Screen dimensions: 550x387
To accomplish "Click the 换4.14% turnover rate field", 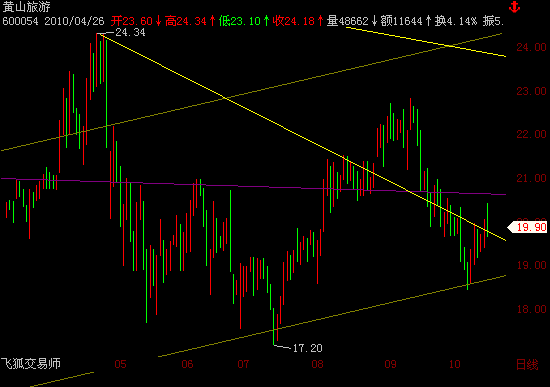I will pos(456,21).
